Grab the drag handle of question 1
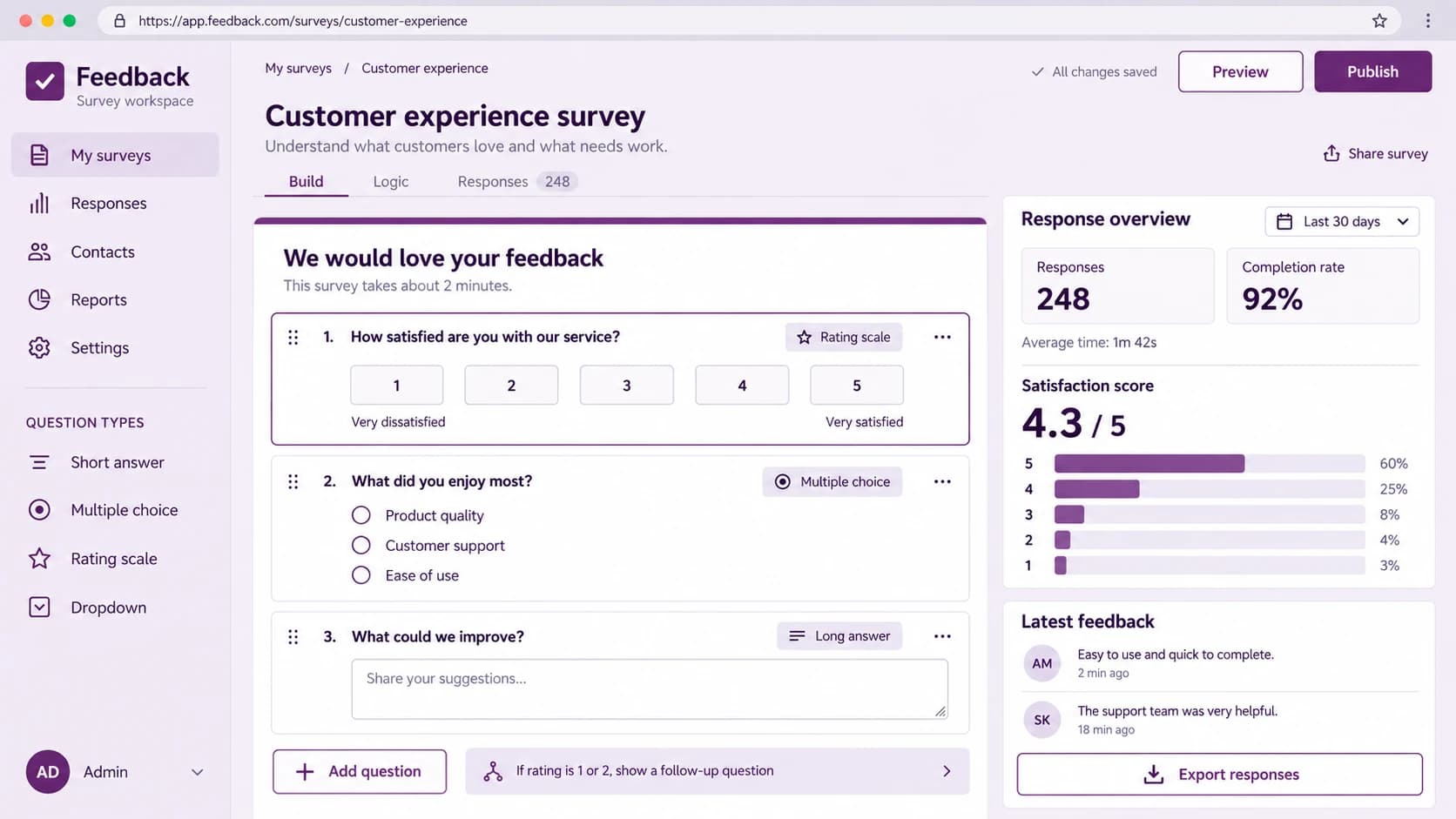The image size is (1456, 819). coord(293,337)
